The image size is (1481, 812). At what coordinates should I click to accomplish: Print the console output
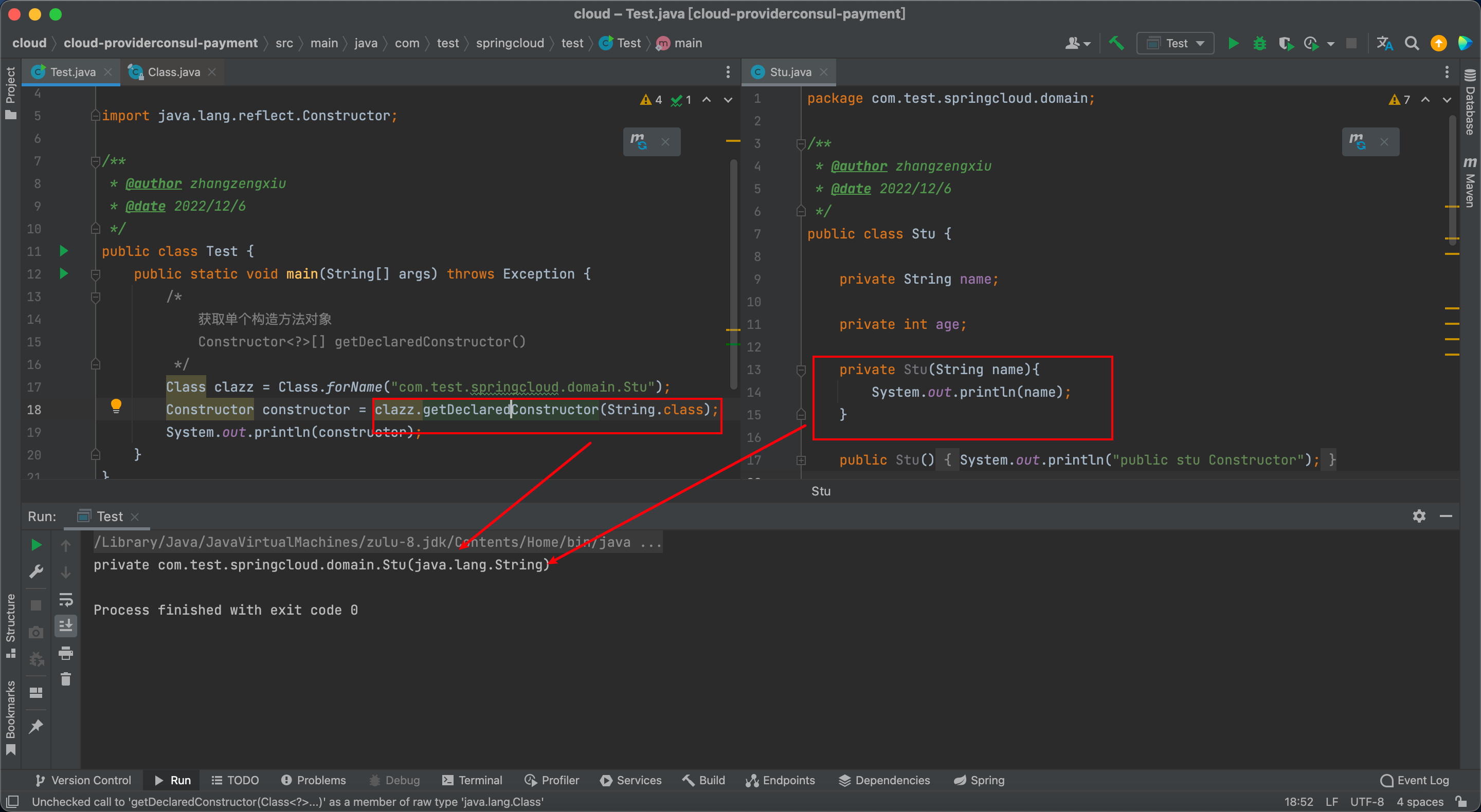(66, 653)
